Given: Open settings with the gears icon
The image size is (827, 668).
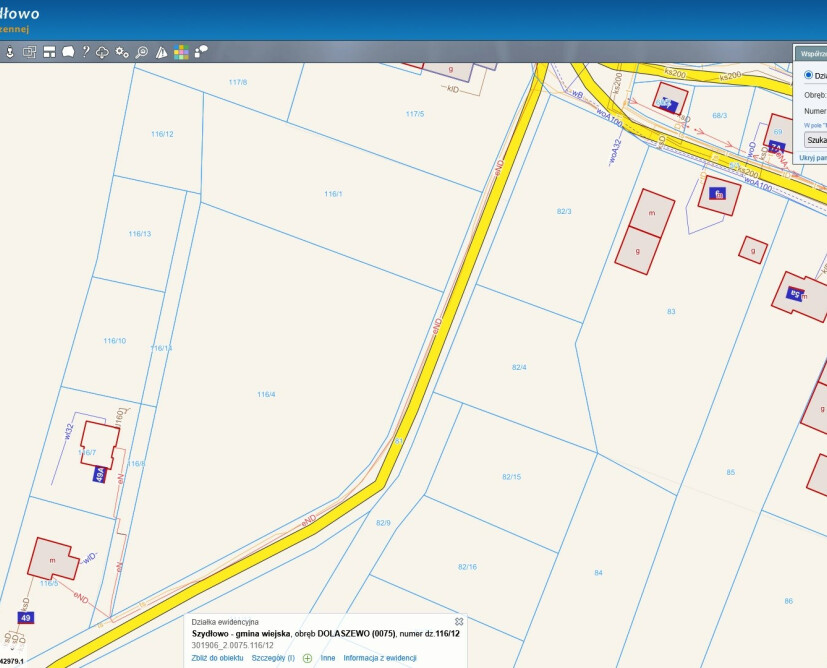Looking at the screenshot, I should pyautogui.click(x=122, y=52).
